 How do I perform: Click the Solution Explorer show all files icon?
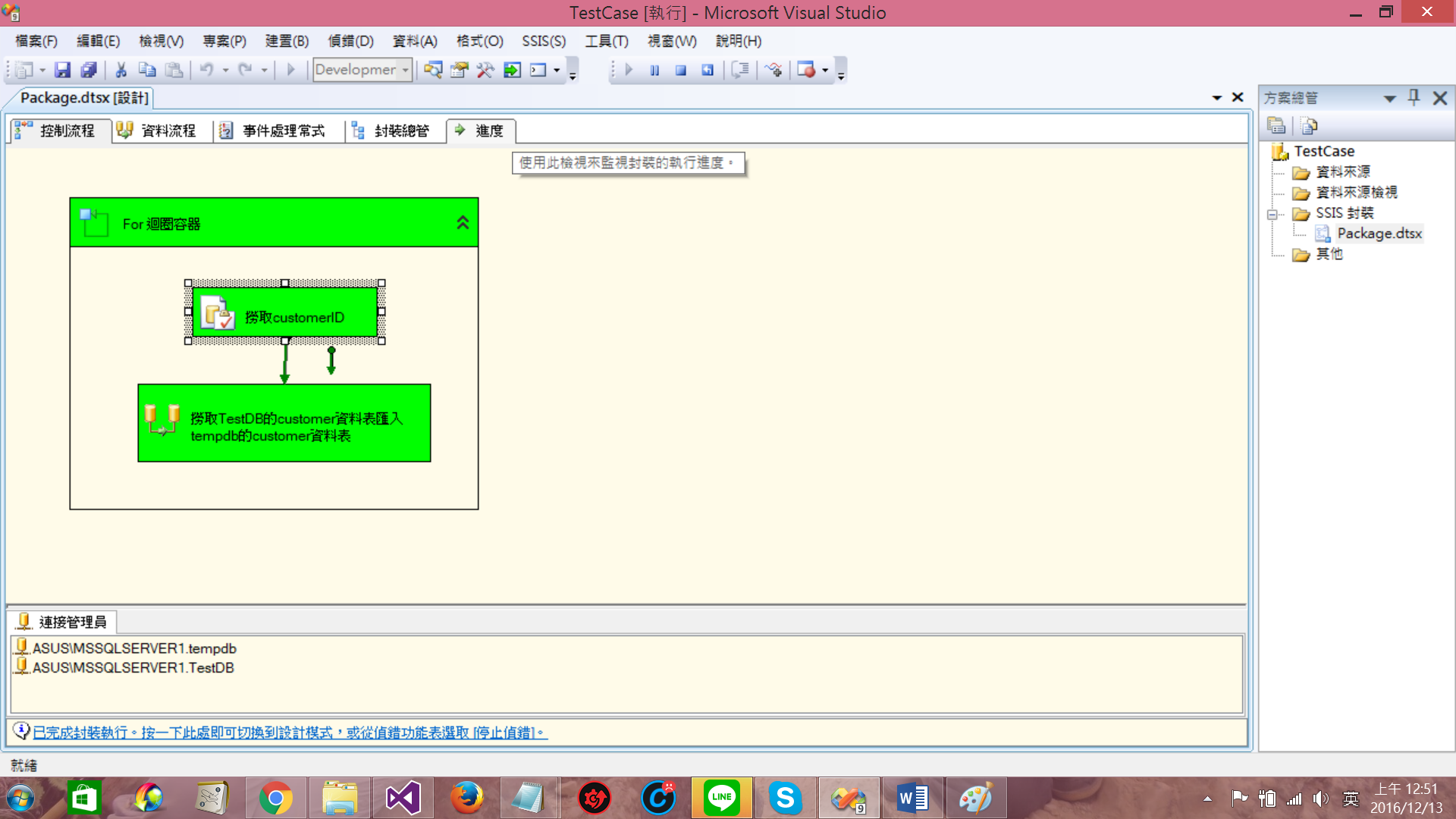click(1309, 126)
